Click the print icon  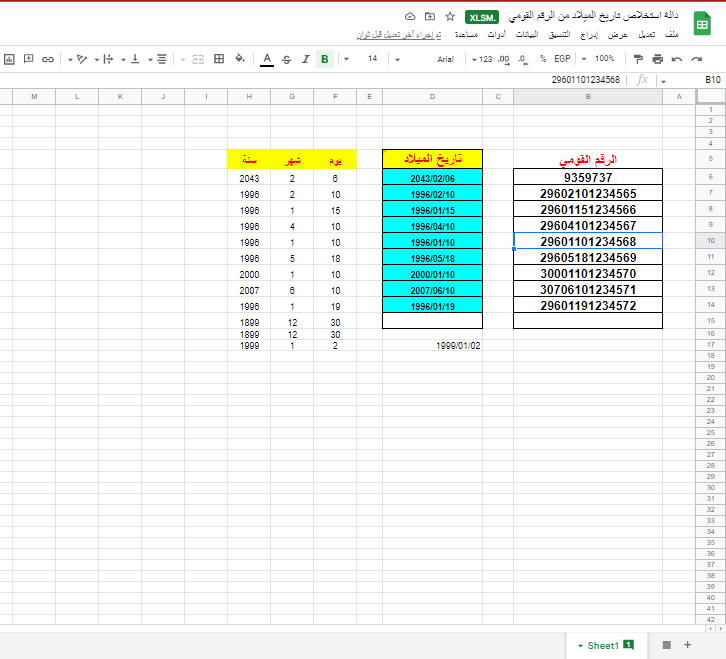tap(657, 59)
